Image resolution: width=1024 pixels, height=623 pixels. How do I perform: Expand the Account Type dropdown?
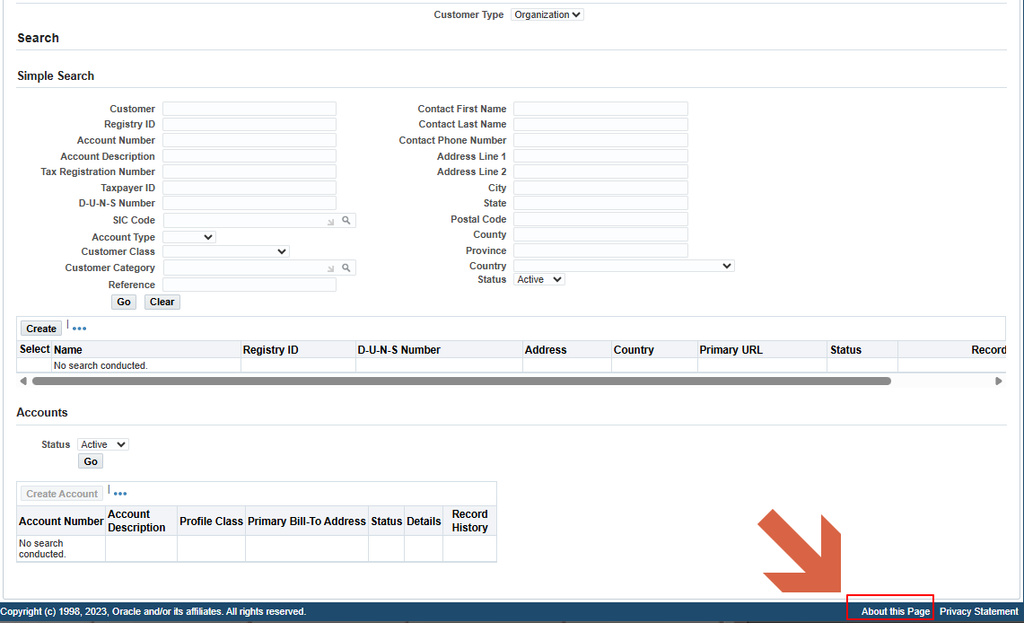pos(189,237)
